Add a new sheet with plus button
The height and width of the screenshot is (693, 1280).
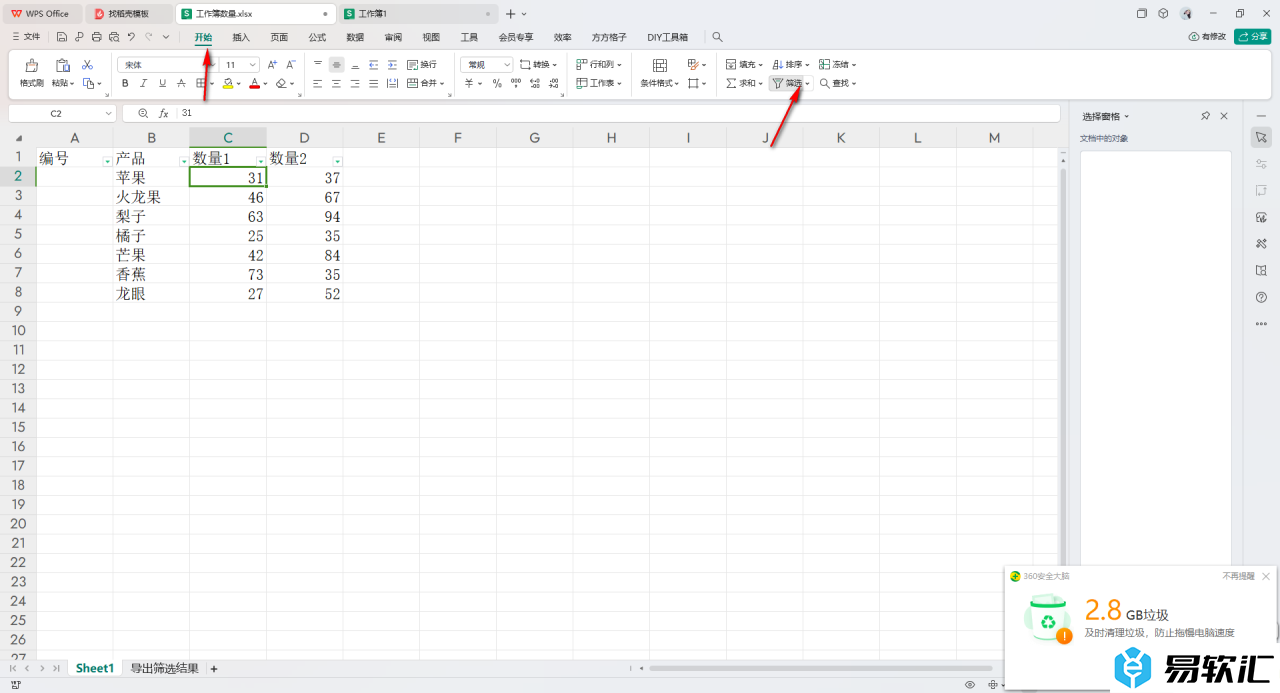(x=213, y=668)
